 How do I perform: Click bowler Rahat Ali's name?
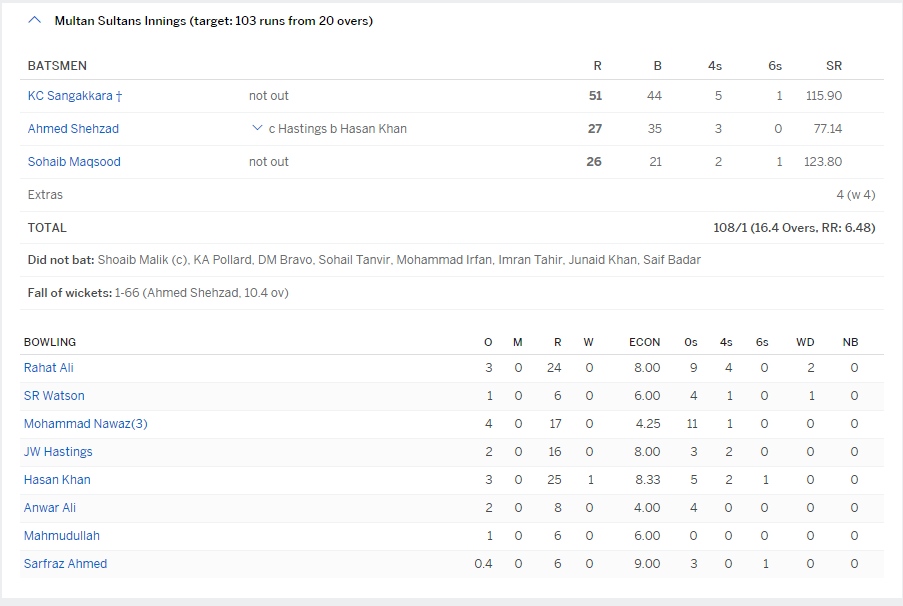[49, 368]
